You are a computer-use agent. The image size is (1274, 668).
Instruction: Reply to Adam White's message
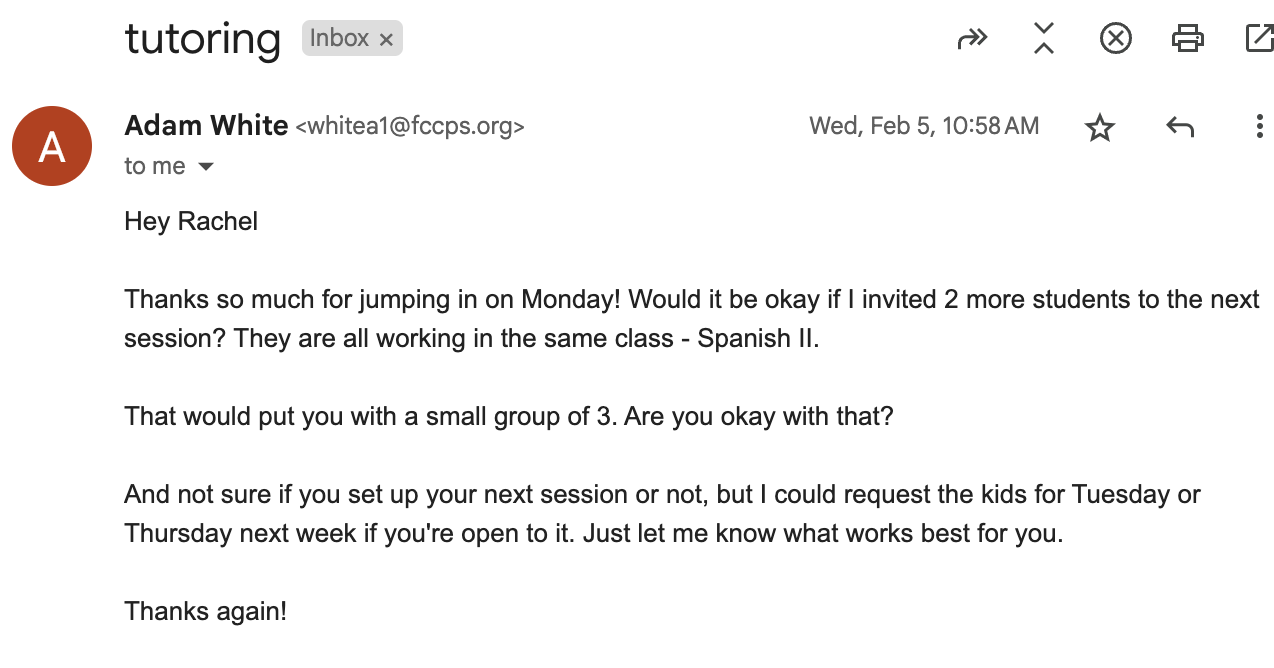coord(1180,127)
